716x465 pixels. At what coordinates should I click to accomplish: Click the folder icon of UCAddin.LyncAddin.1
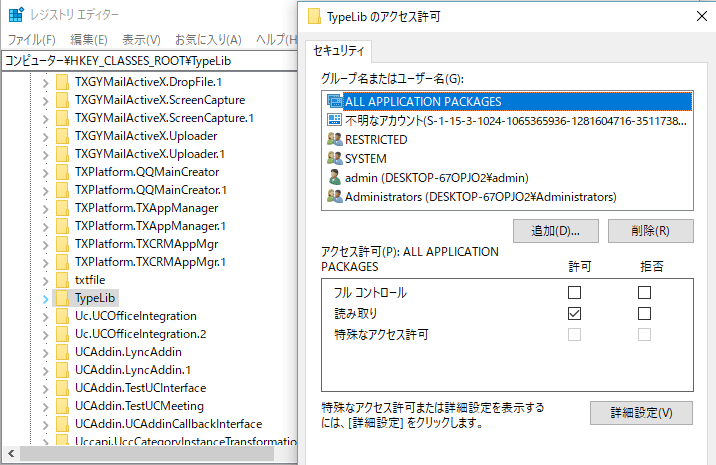click(x=63, y=370)
